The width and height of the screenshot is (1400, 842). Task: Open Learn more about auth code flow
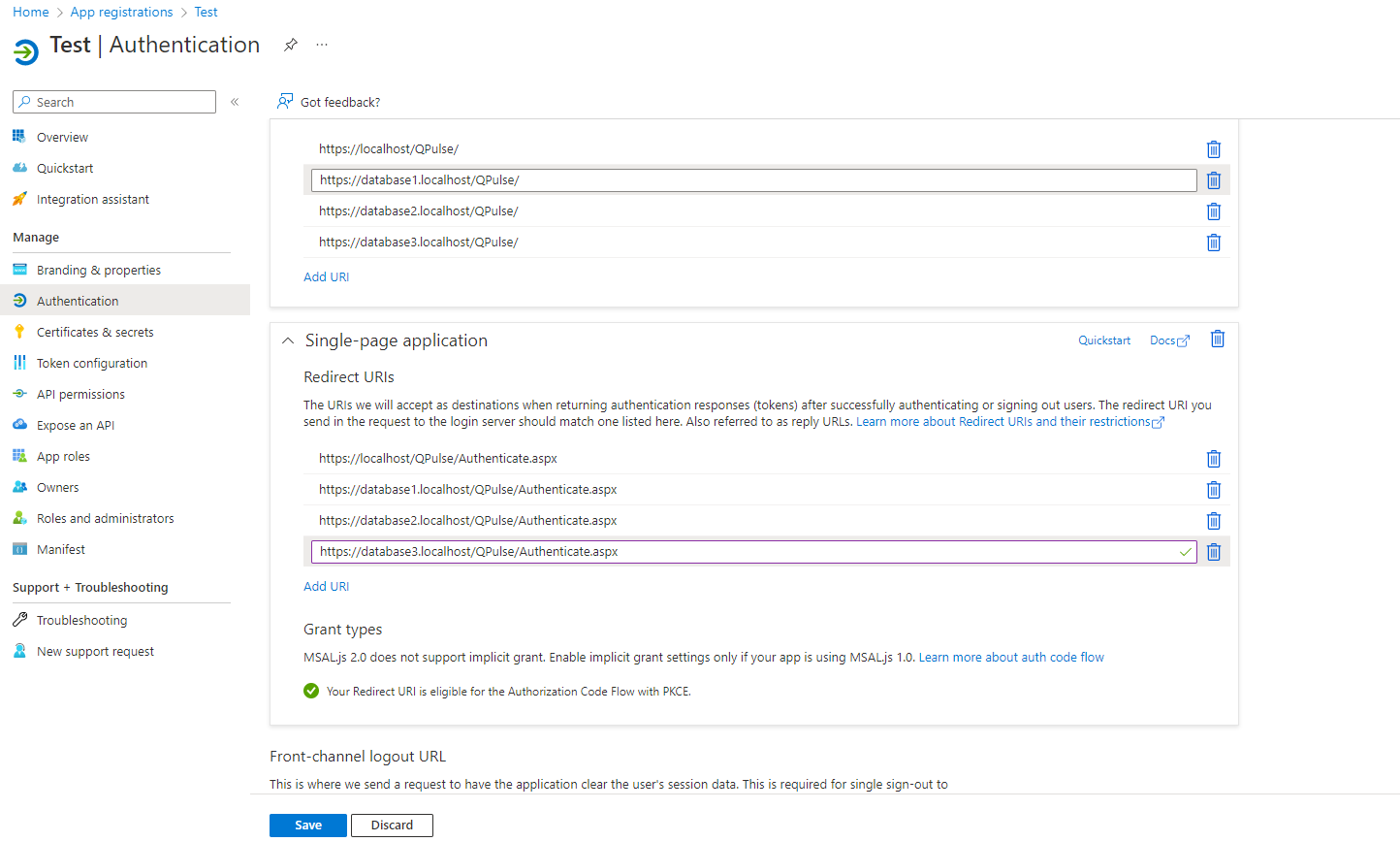point(1011,657)
